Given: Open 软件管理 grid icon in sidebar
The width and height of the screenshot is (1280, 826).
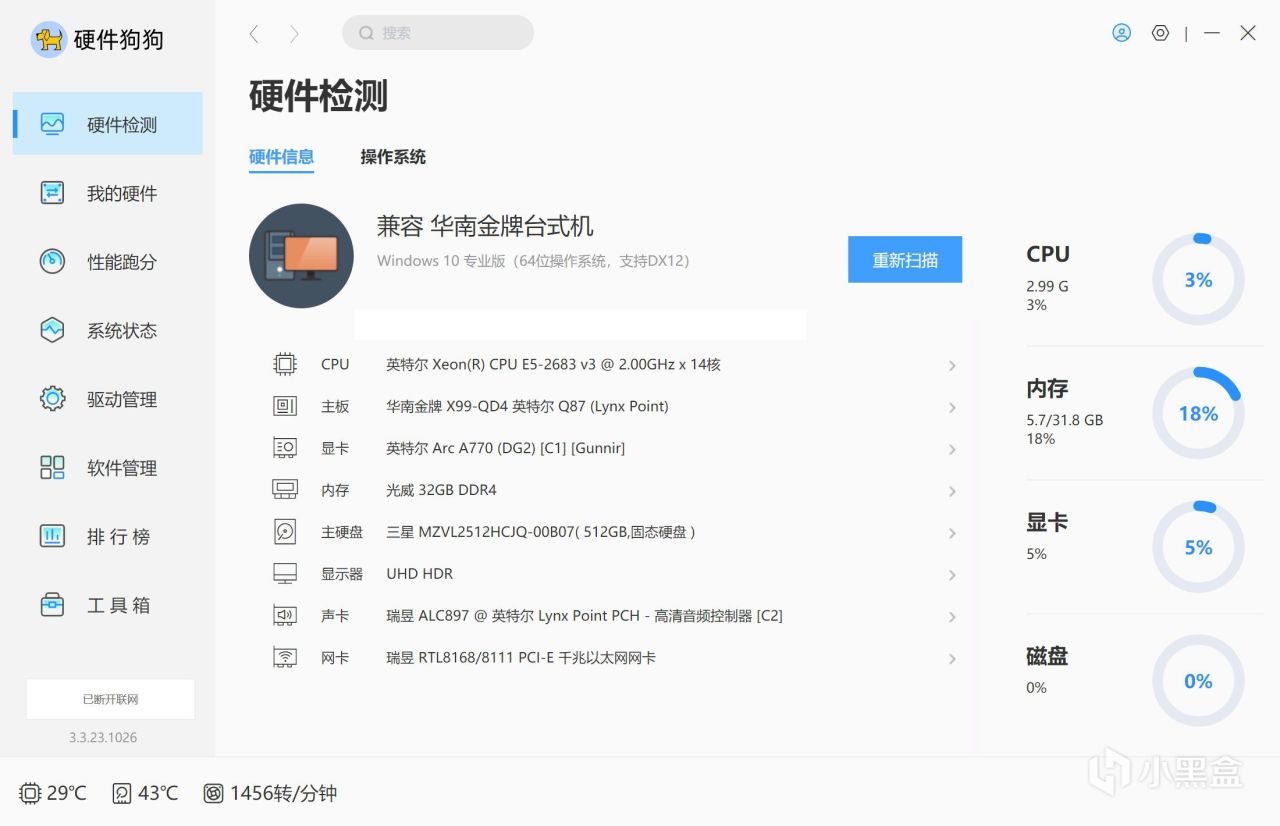Looking at the screenshot, I should point(52,467).
